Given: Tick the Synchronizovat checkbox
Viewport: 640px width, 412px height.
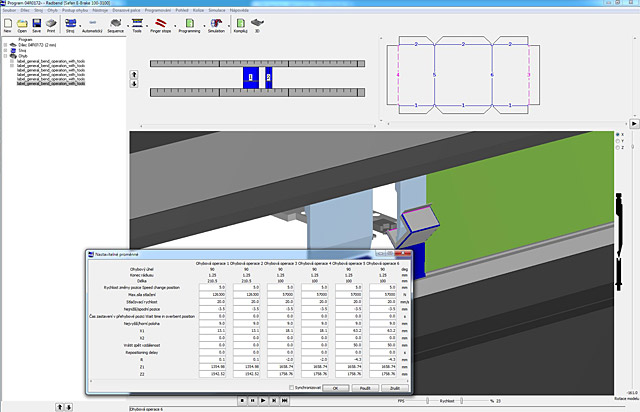Looking at the screenshot, I should pyautogui.click(x=291, y=388).
